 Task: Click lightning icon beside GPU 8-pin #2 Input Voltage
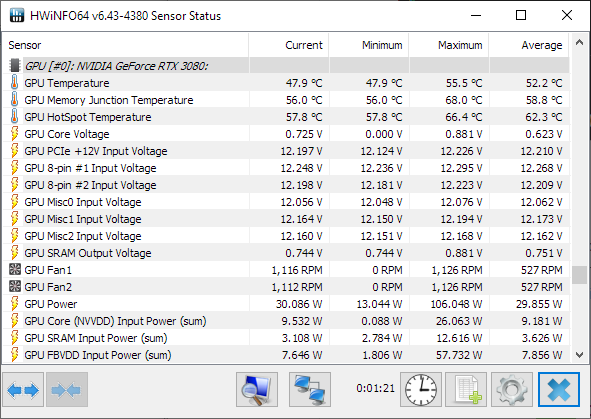tap(14, 185)
